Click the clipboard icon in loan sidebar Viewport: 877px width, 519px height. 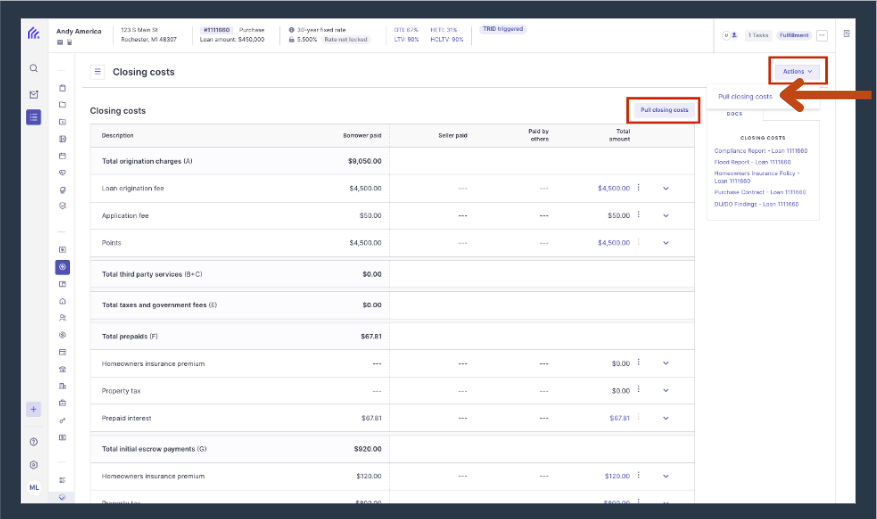63,88
